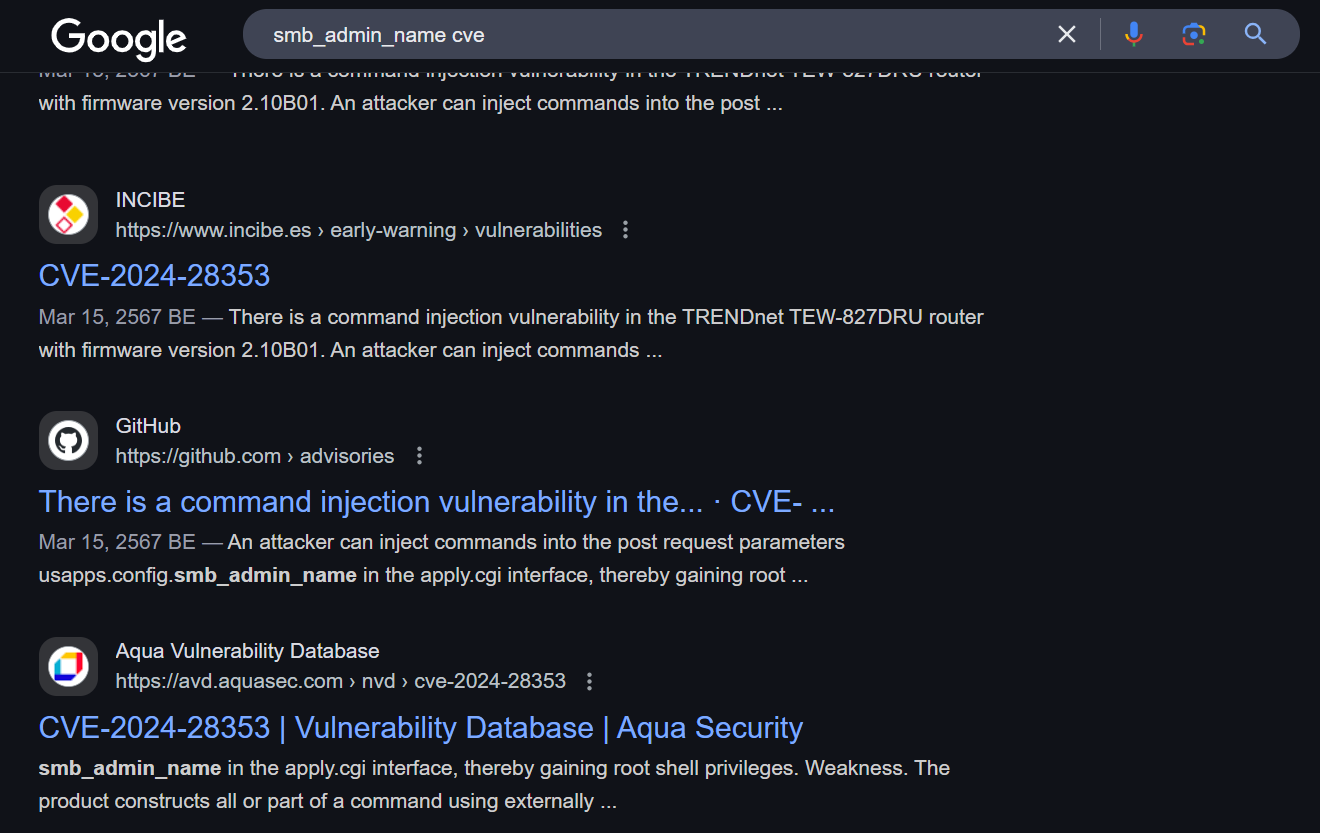The image size is (1320, 833).
Task: Start voice search with microphone icon
Action: pos(1133,35)
